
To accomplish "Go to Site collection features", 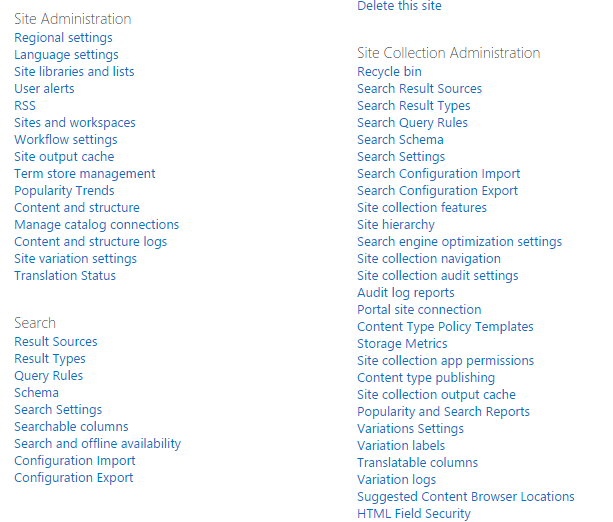I will (422, 208).
